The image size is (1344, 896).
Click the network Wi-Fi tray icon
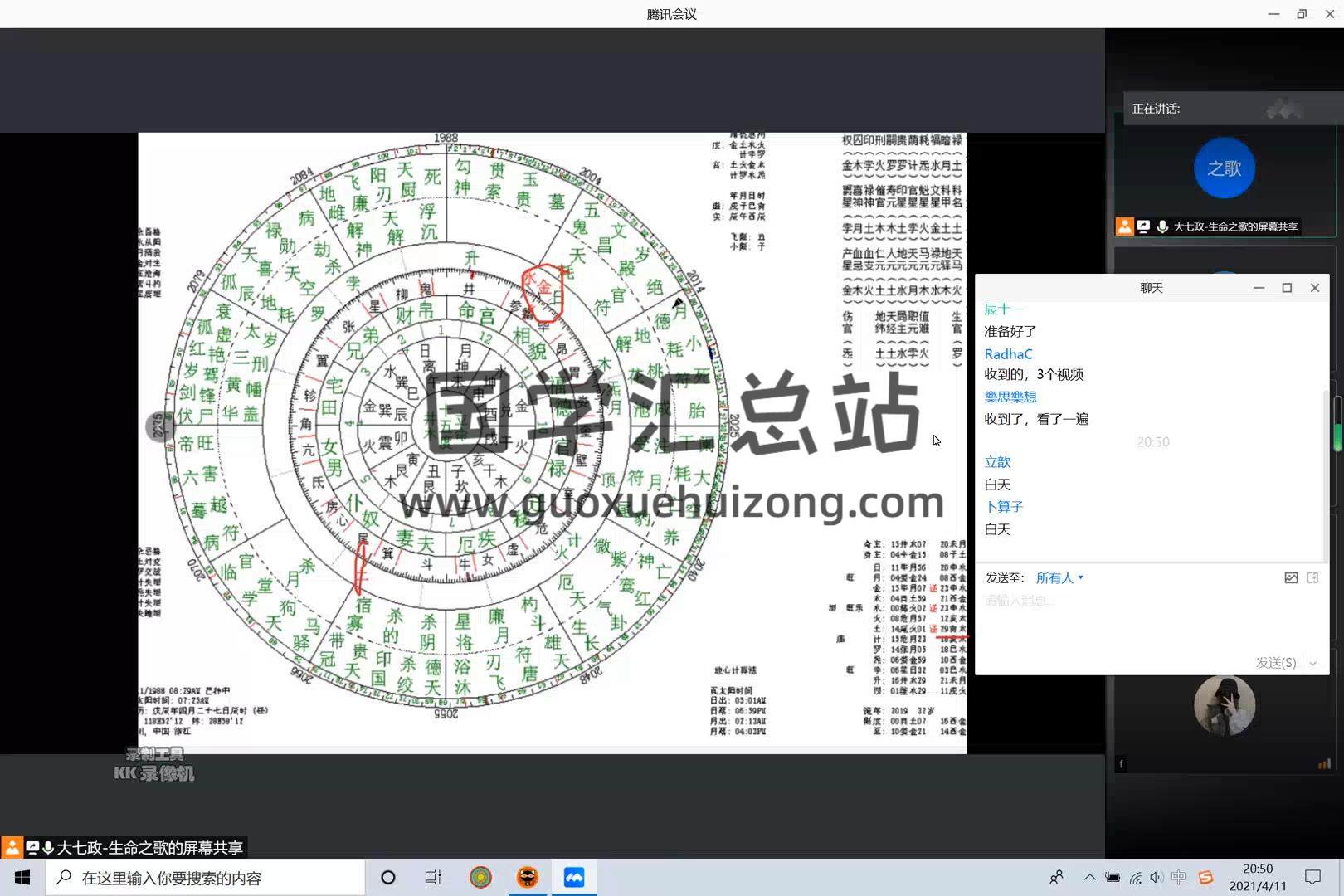[1135, 877]
